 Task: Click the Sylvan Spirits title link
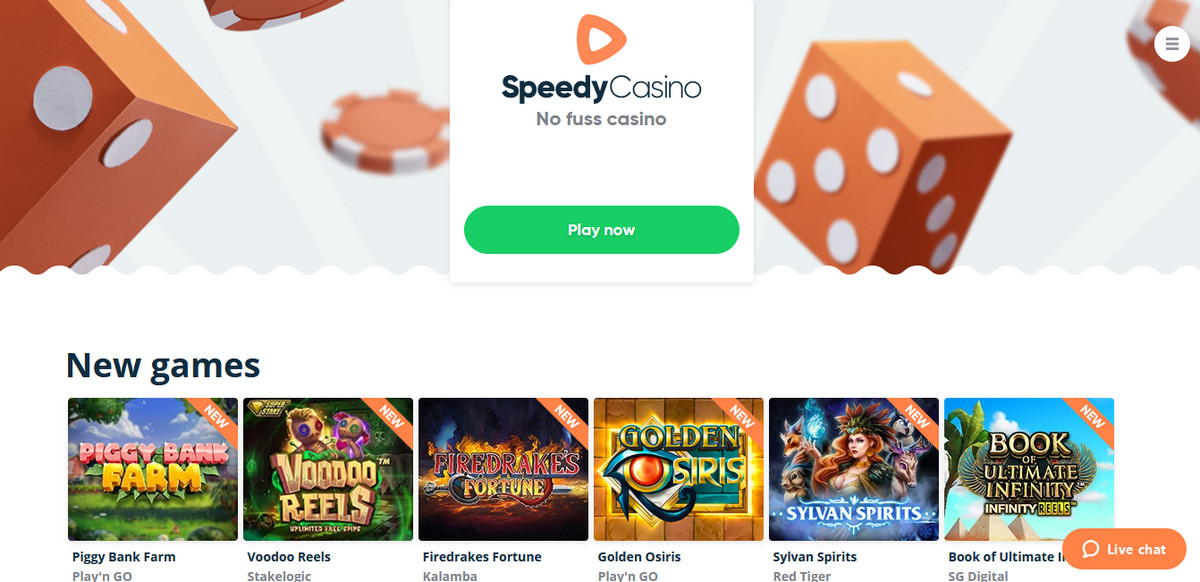[815, 557]
